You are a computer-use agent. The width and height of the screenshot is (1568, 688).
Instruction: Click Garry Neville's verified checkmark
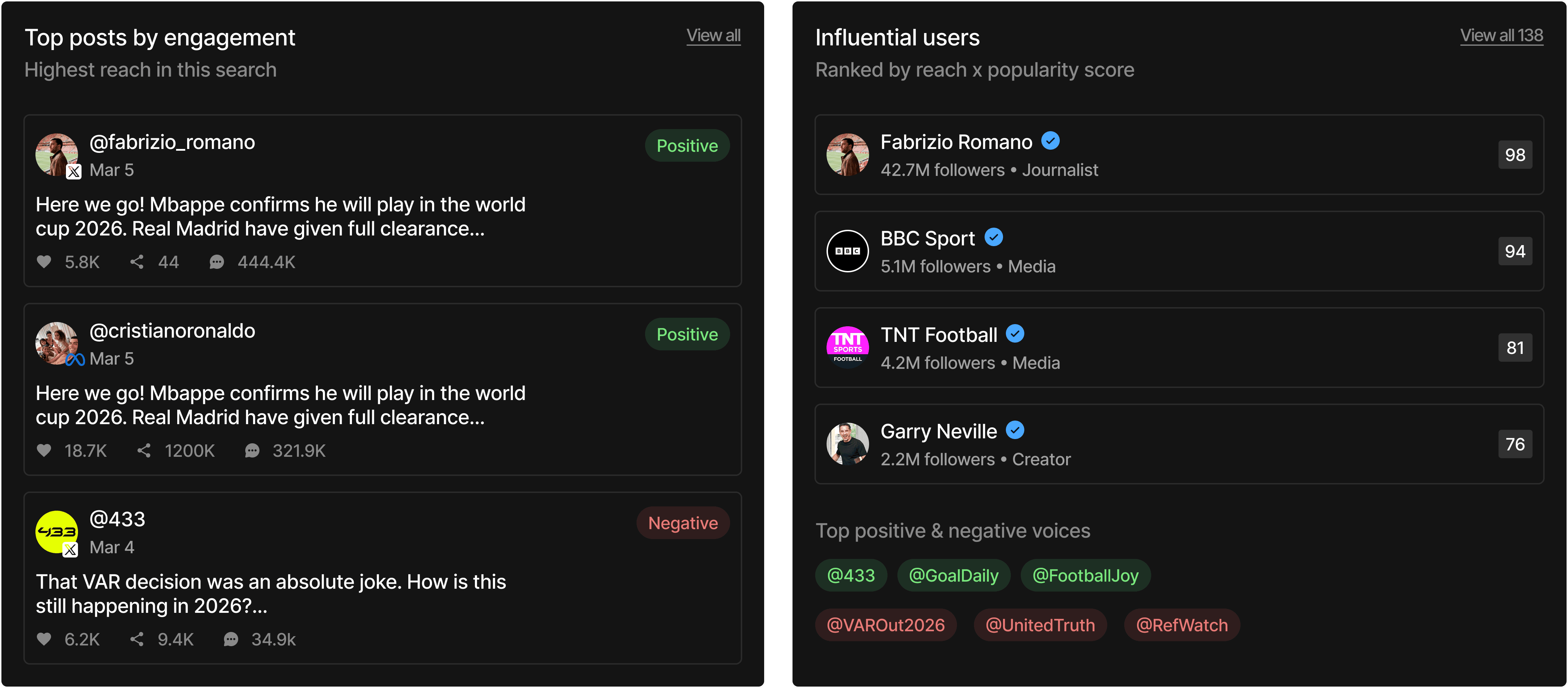(x=1015, y=431)
